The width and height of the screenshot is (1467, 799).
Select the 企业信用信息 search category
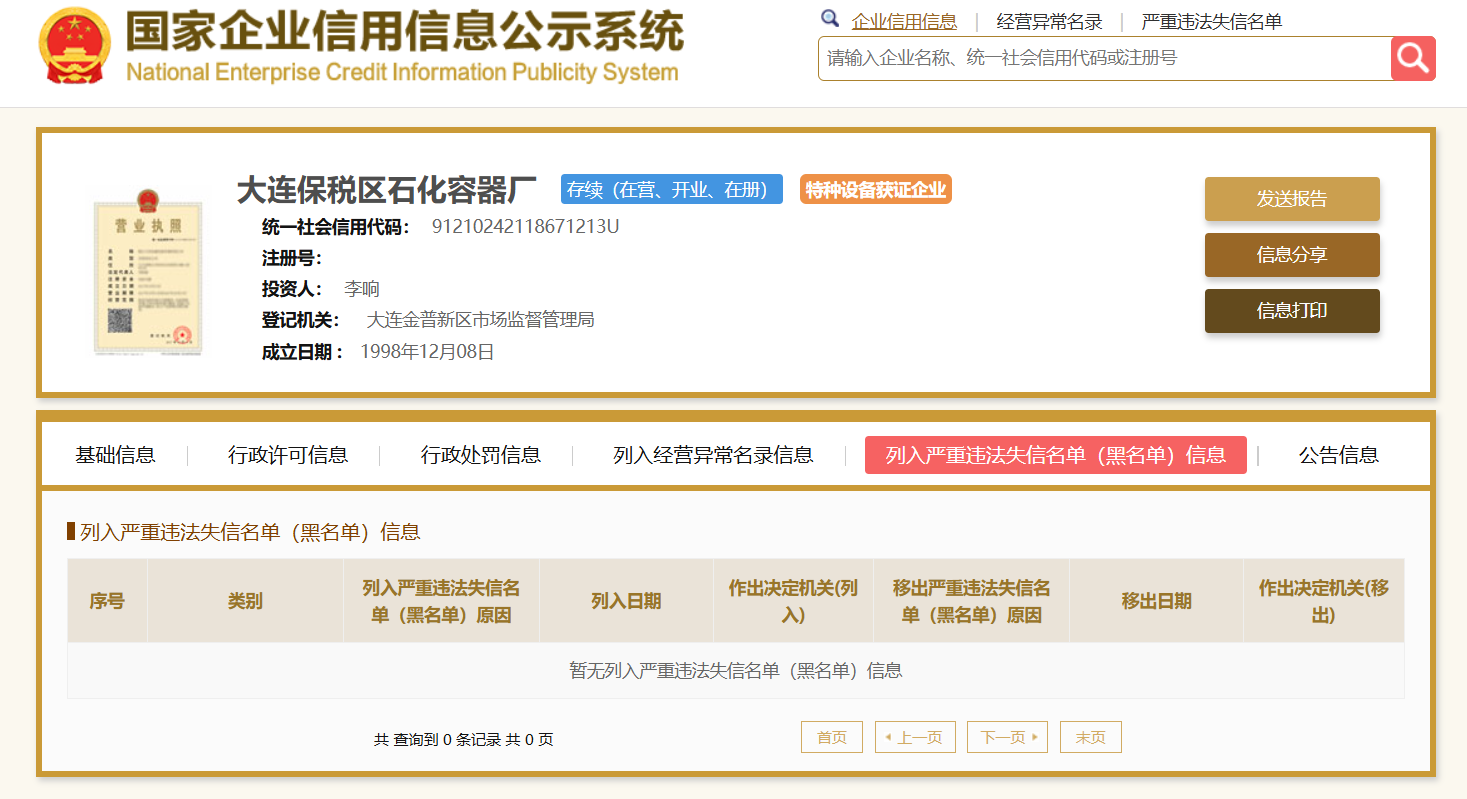click(x=904, y=22)
